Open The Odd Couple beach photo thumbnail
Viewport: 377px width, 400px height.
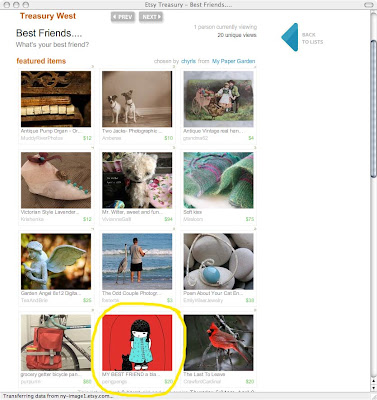point(137,261)
